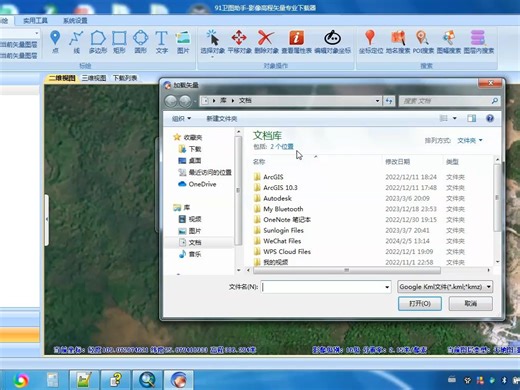Click the 打开(O) button

pos(420,304)
